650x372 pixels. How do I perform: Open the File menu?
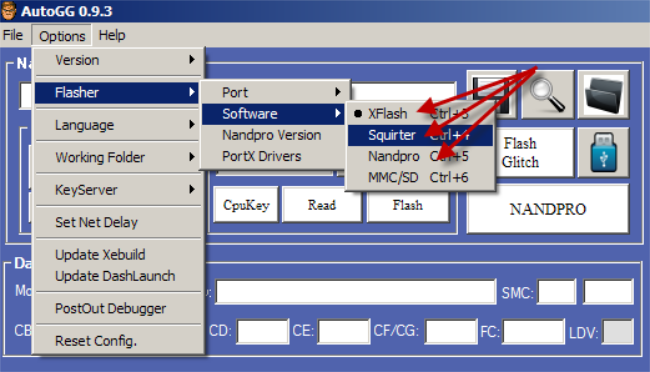pos(13,35)
